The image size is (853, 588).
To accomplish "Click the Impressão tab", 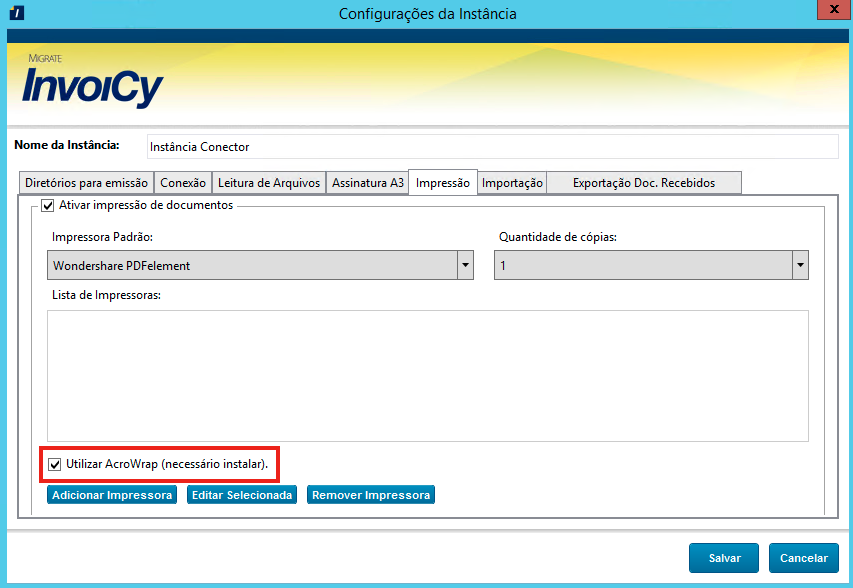I will tap(443, 183).
